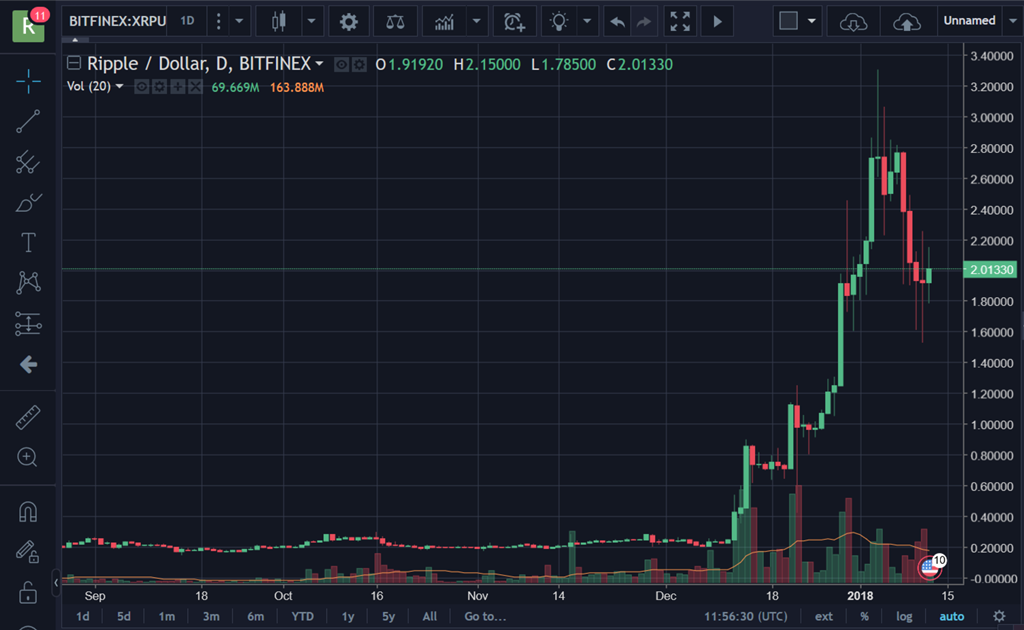Screen dimensions: 1024x630
Task: Open the 1D interval selector
Action: (187, 21)
